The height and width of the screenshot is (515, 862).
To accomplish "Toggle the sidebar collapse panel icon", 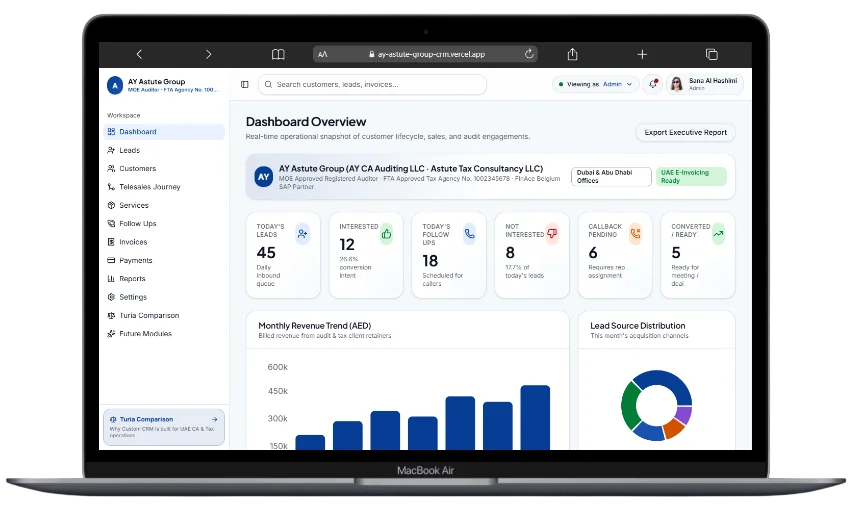I will (245, 85).
